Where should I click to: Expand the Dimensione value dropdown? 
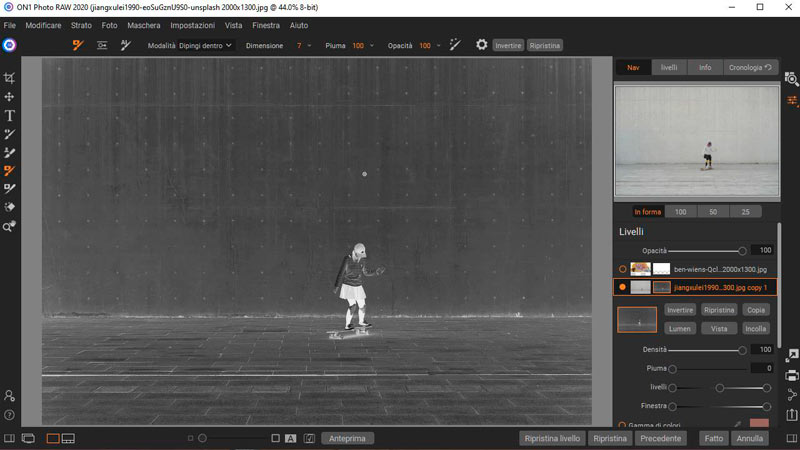click(x=309, y=46)
